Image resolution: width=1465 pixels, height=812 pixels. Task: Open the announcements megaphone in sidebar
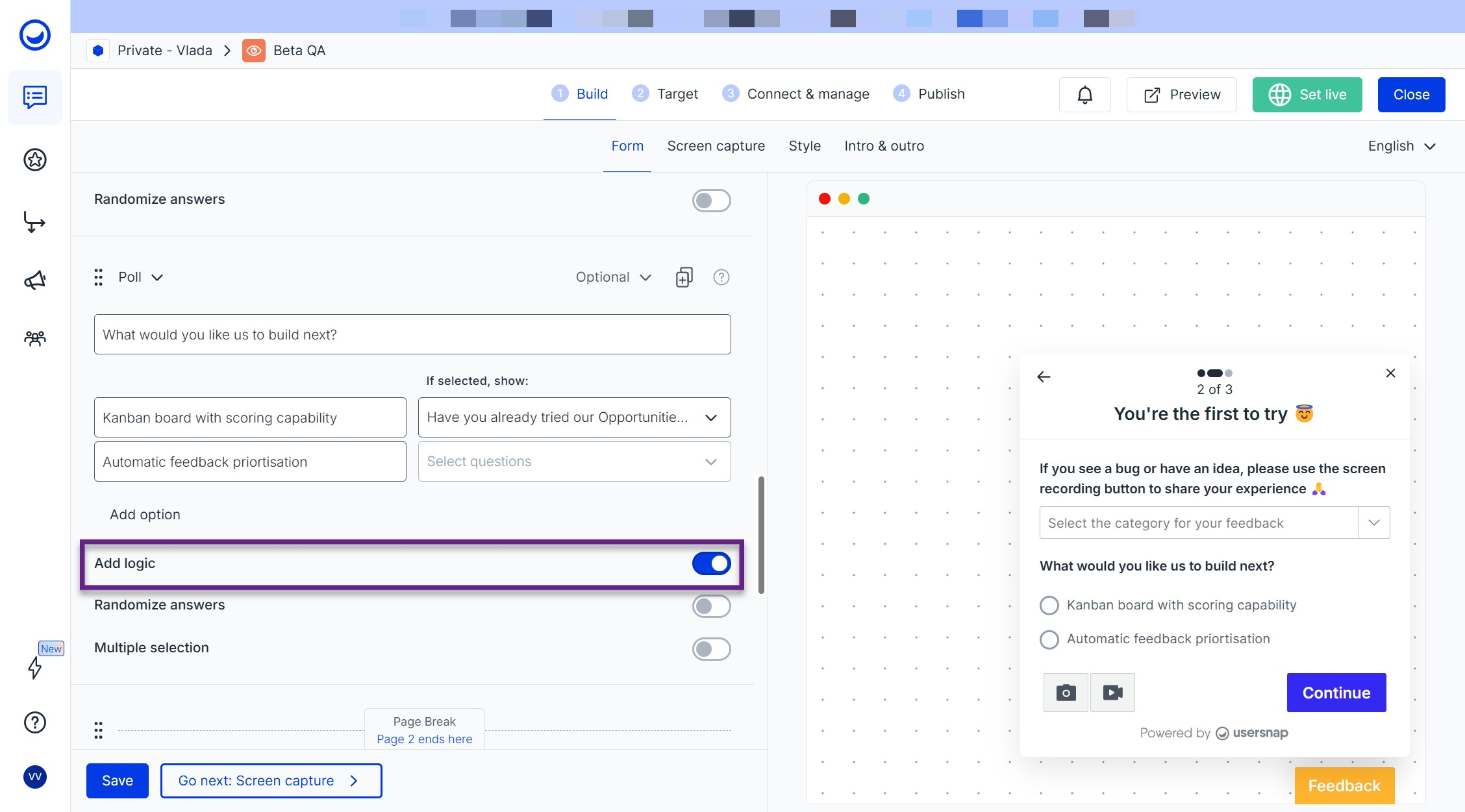[35, 280]
